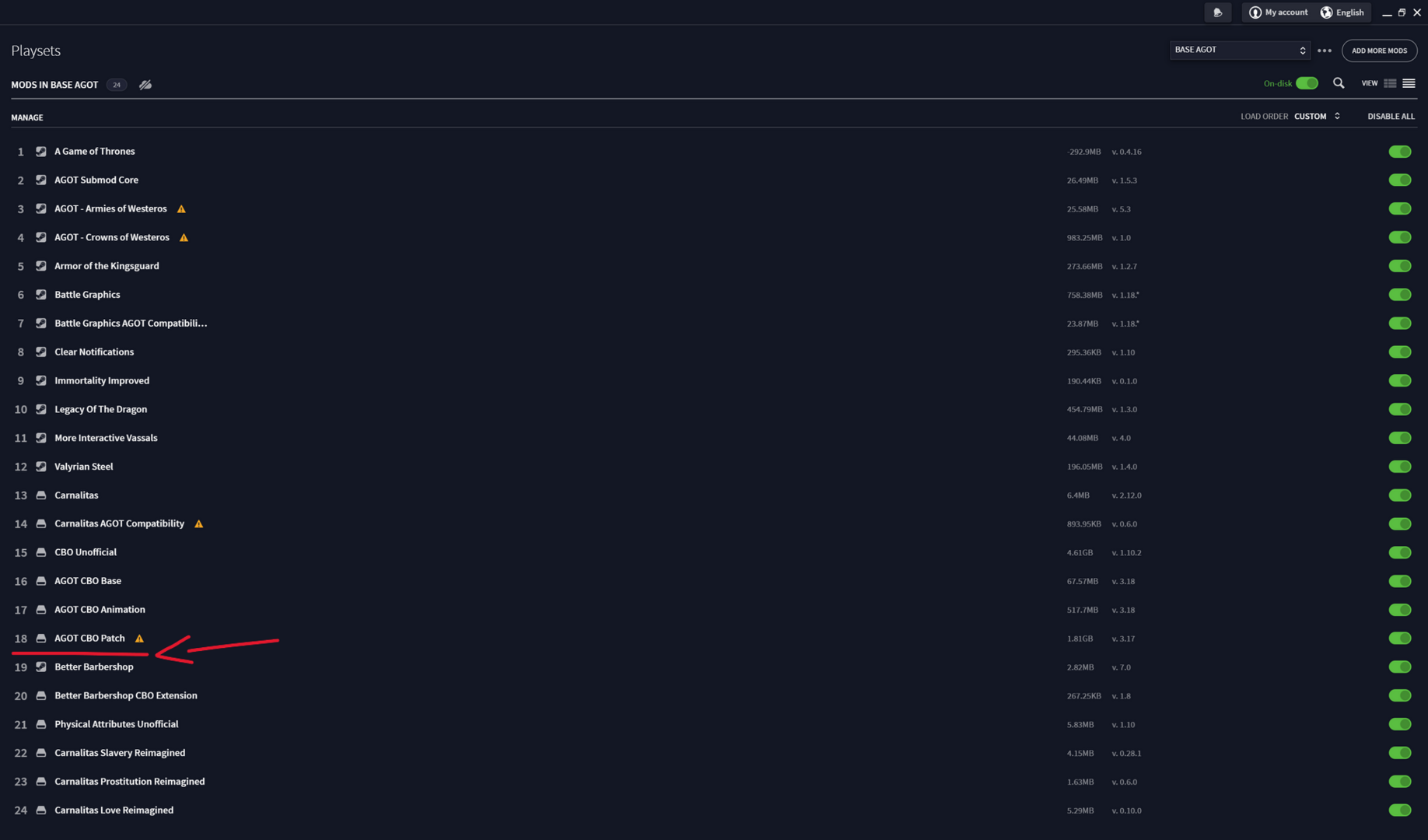This screenshot has width=1428, height=840.
Task: Switch to list view icon
Action: [x=1409, y=83]
